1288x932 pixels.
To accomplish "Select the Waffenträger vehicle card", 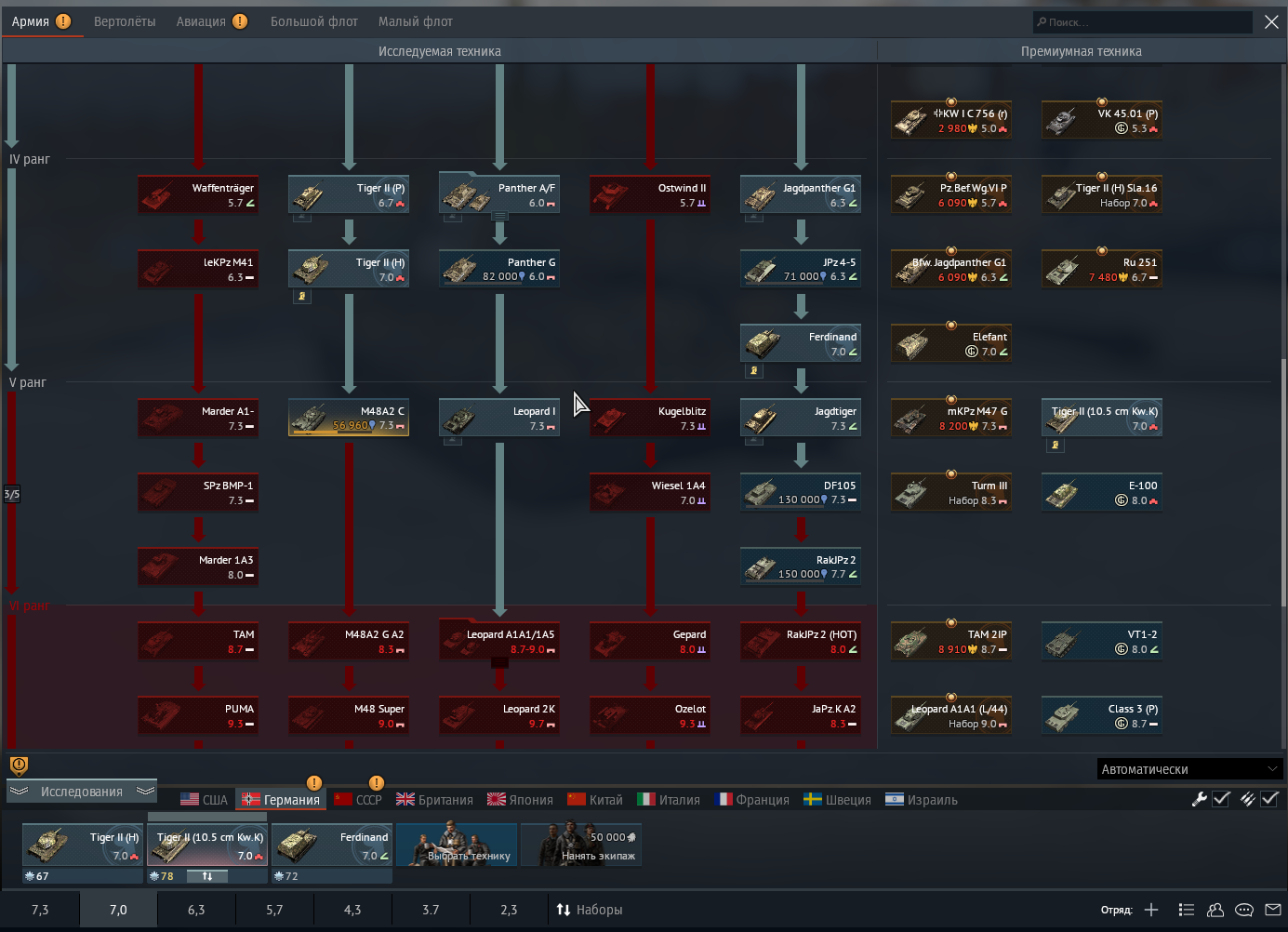I will coord(198,194).
